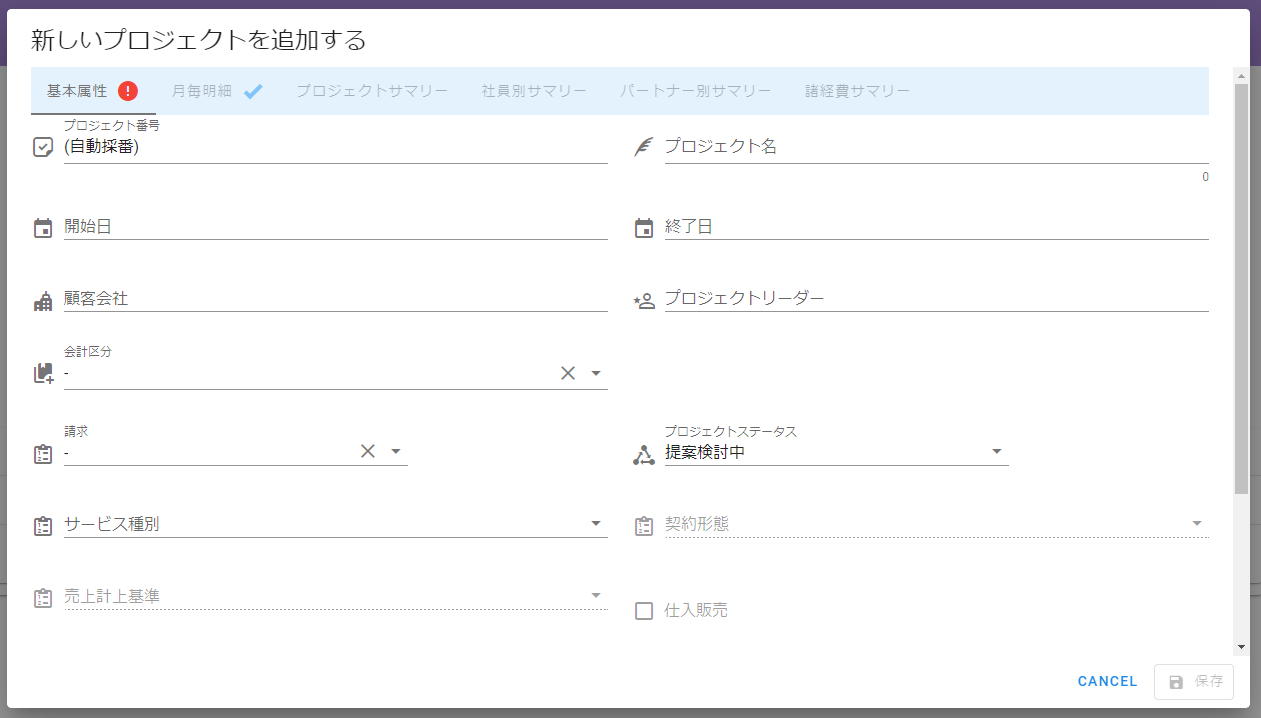Click the star person icon for プロジェクトリーダー
The image size is (1261, 718).
point(644,300)
